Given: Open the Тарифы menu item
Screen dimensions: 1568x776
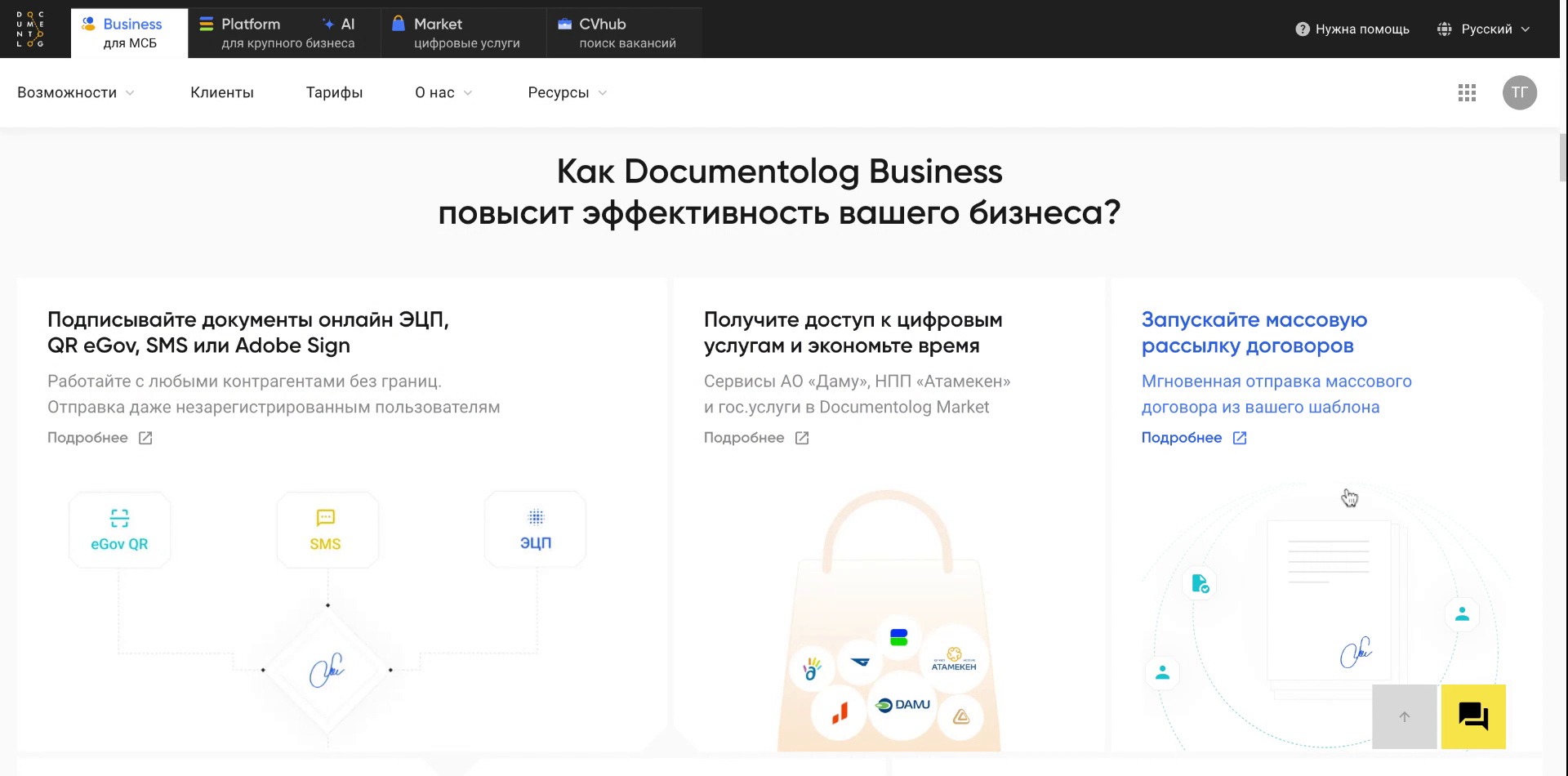Looking at the screenshot, I should point(334,92).
